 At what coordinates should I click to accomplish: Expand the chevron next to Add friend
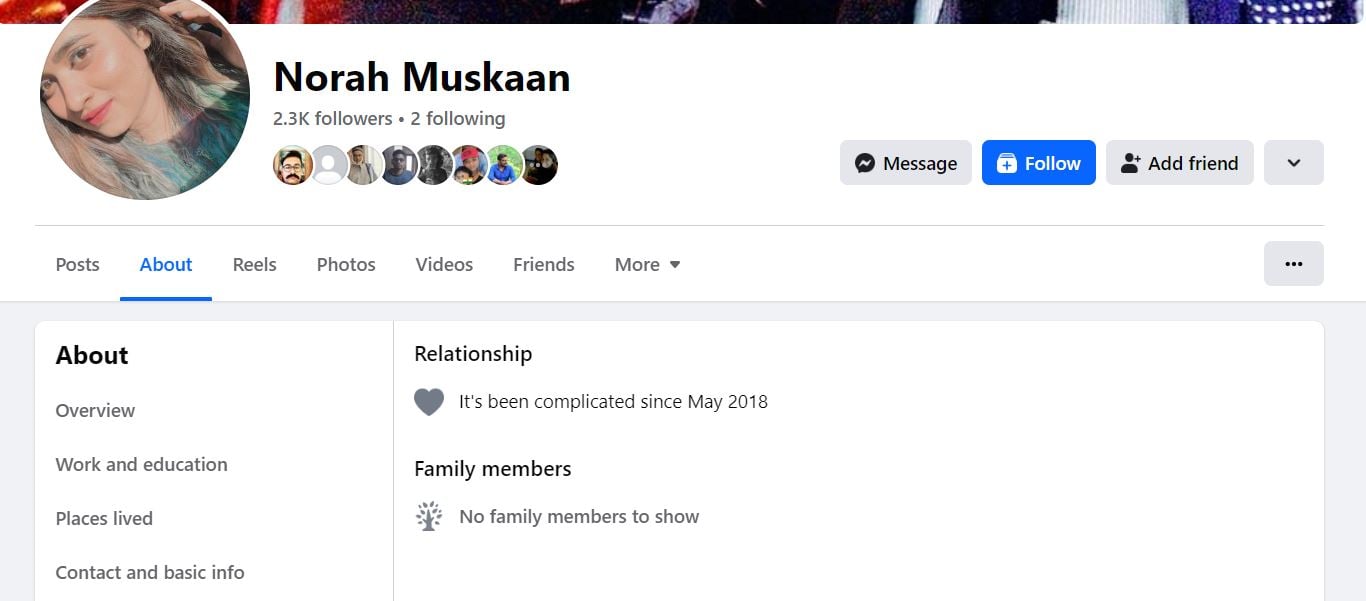(x=1294, y=162)
